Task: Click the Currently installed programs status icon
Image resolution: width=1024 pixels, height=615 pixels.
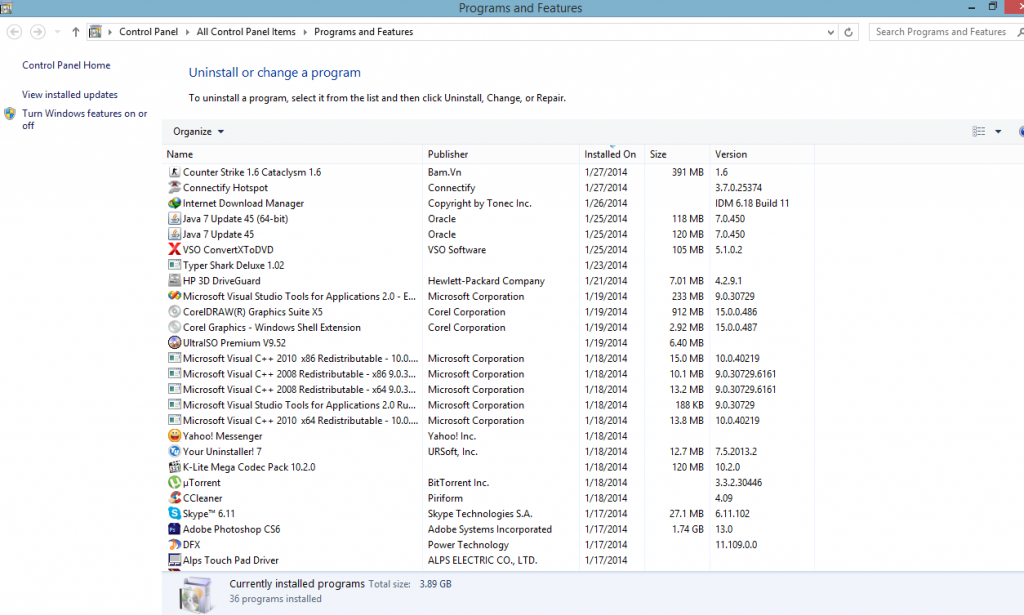Action: point(195,594)
